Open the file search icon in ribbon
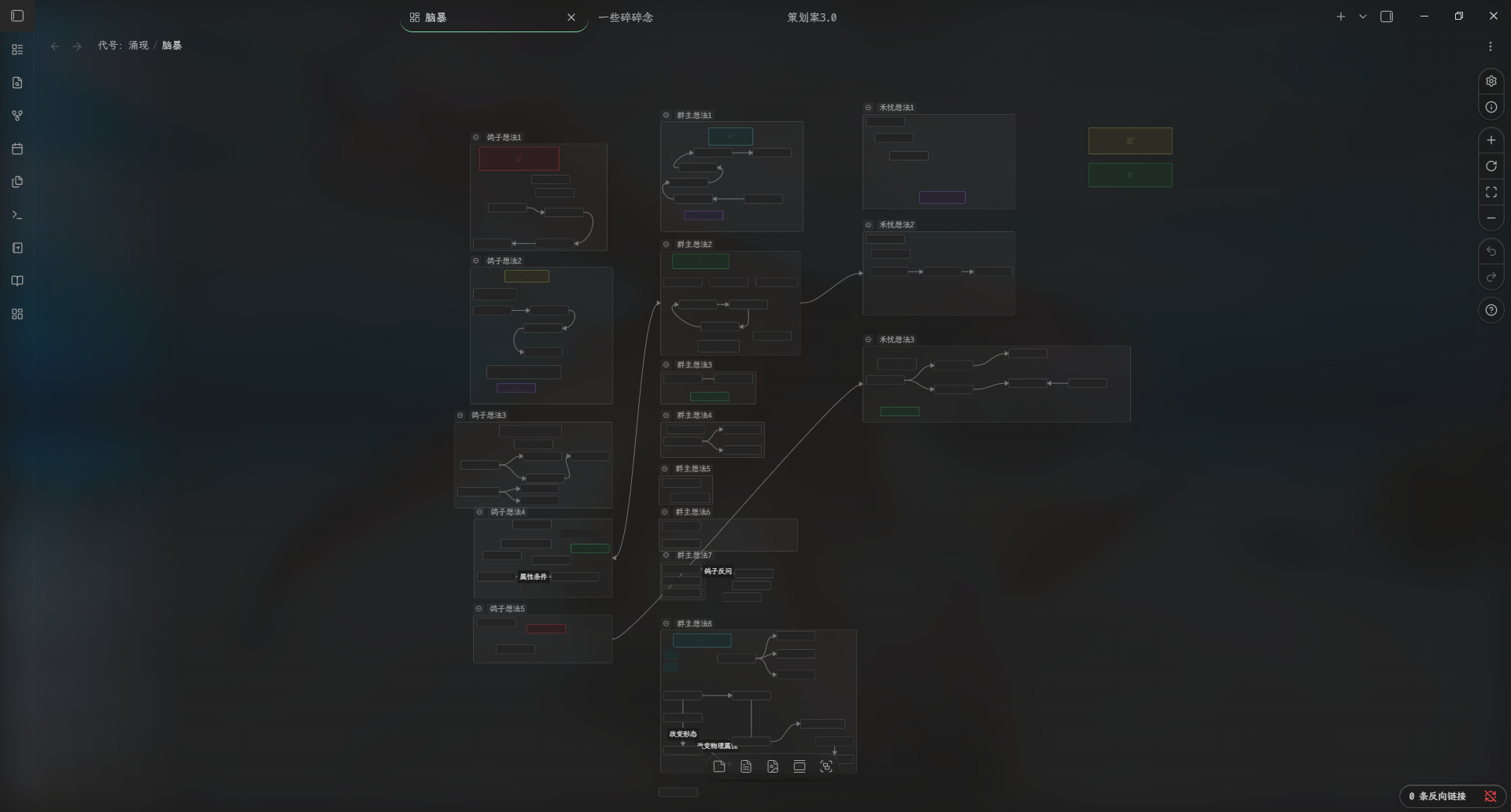Image resolution: width=1511 pixels, height=812 pixels. pyautogui.click(x=17, y=83)
